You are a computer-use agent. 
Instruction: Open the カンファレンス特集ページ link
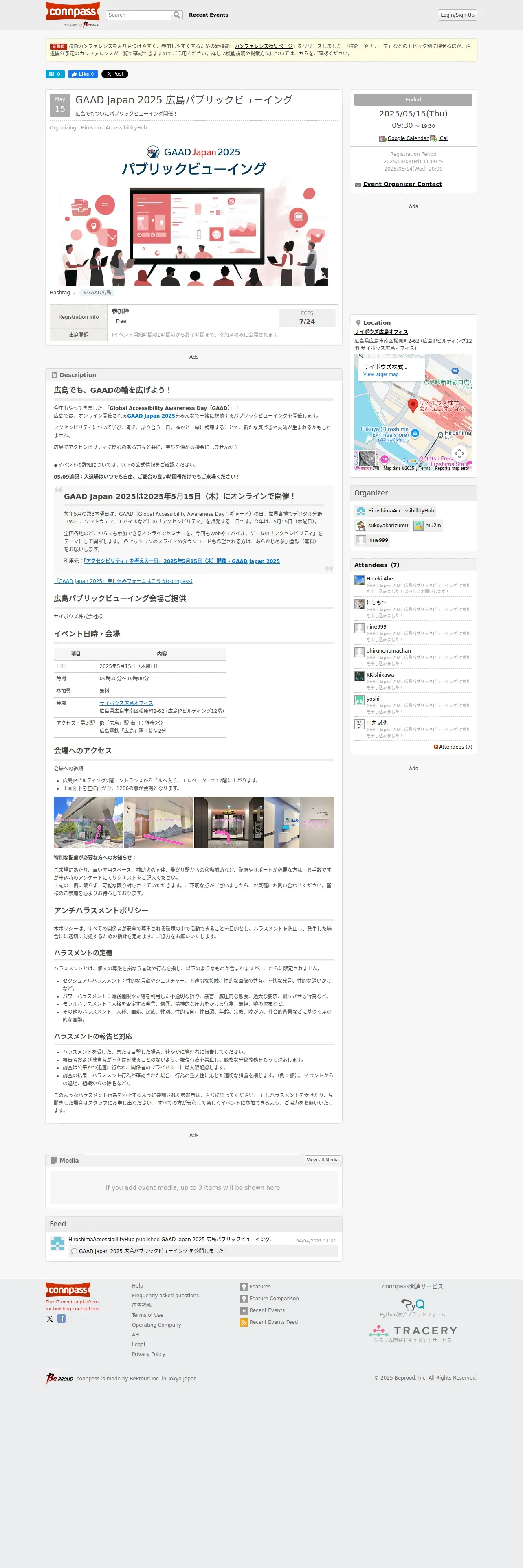point(264,46)
